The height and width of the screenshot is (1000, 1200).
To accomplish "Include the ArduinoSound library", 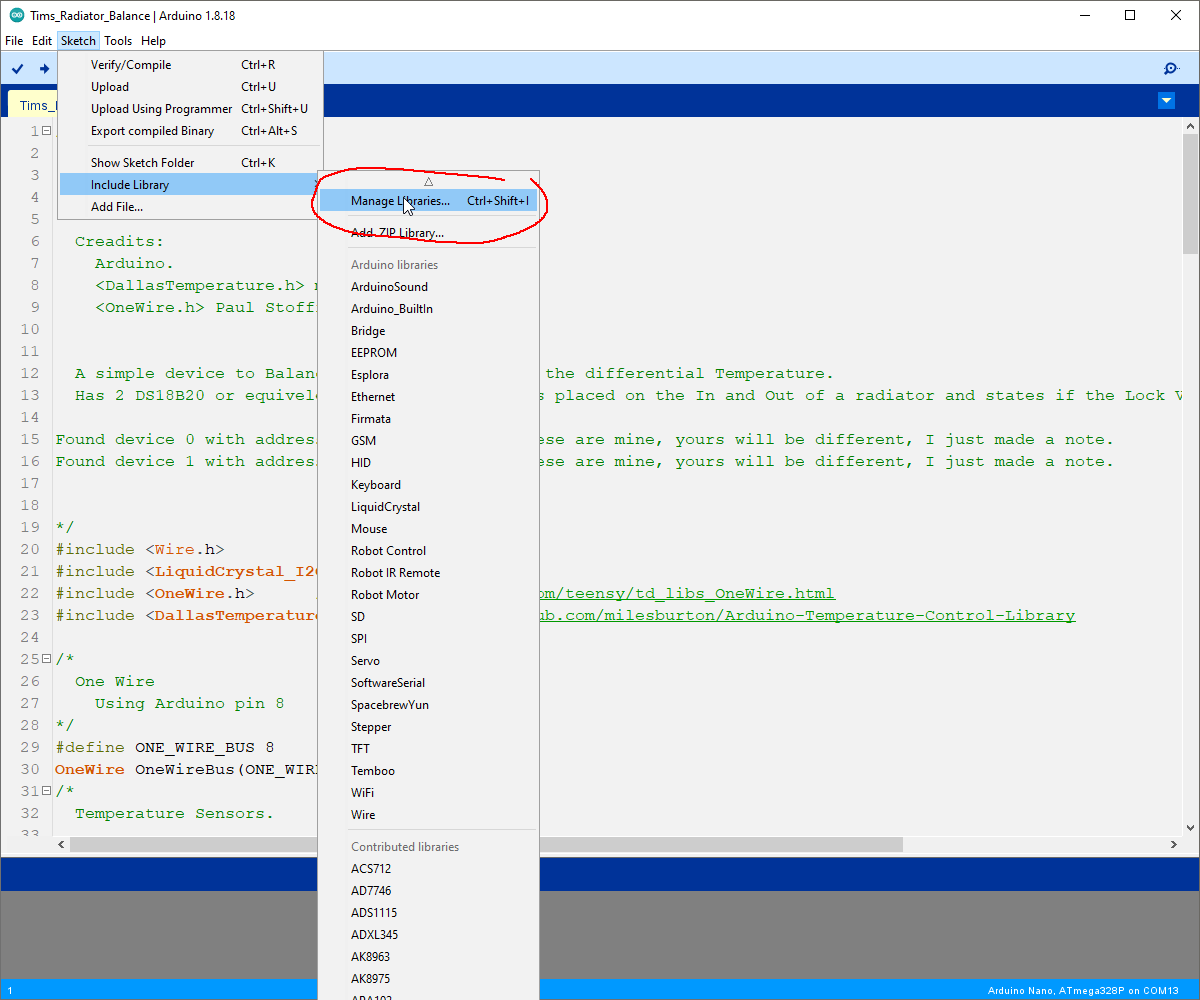I will (x=428, y=287).
